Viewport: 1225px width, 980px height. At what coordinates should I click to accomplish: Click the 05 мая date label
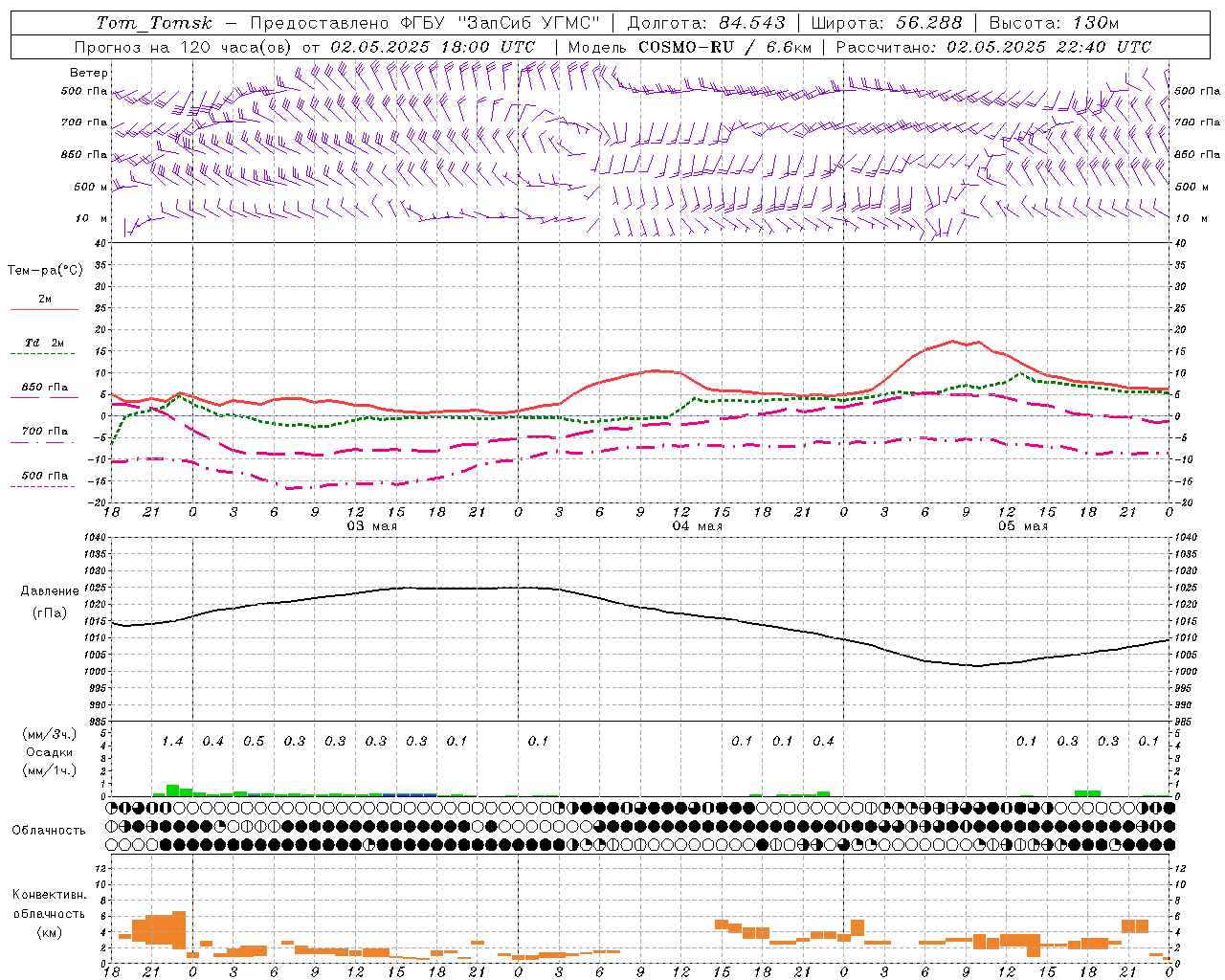pos(1022,526)
